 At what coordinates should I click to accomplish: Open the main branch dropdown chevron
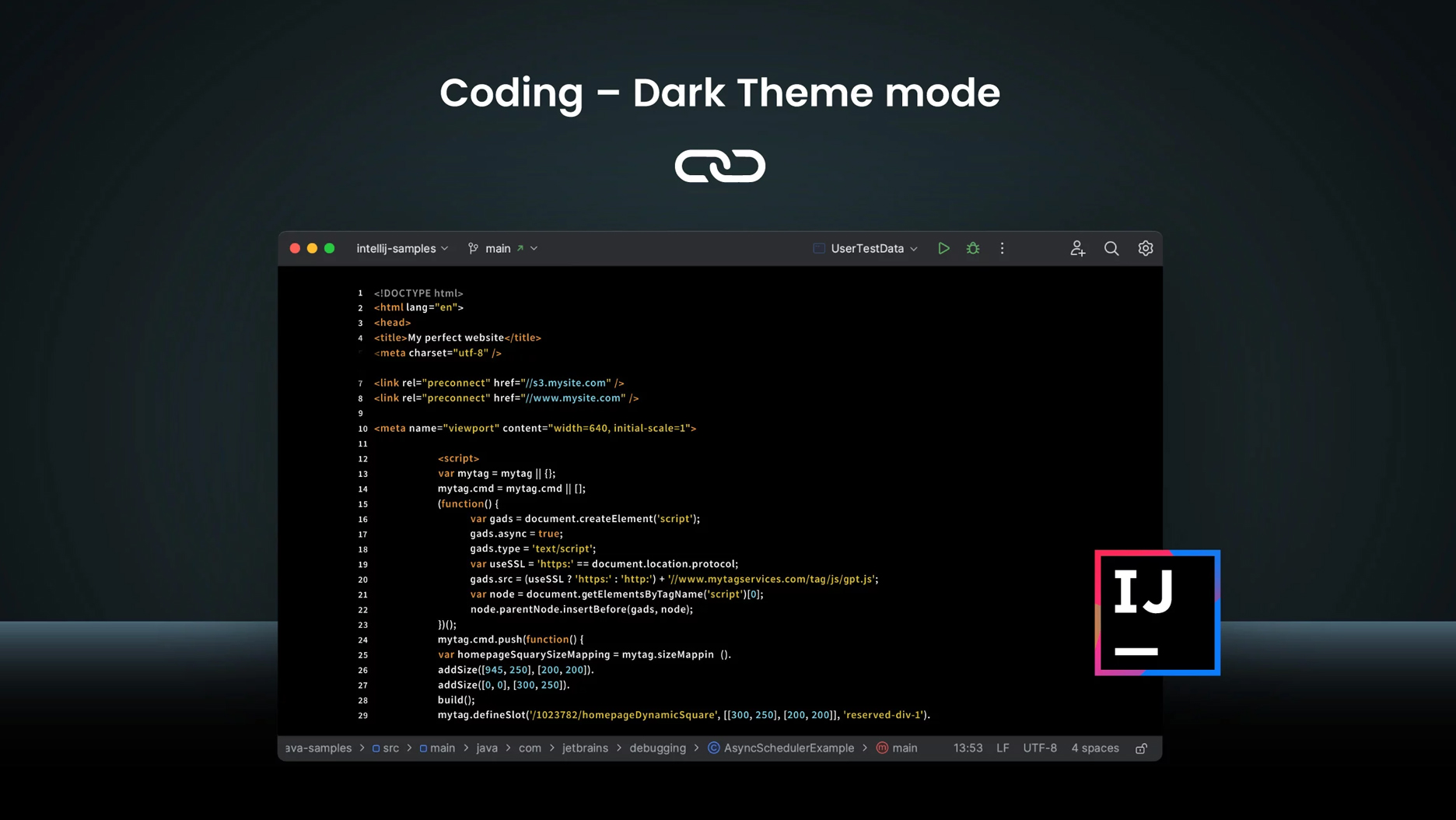point(534,248)
